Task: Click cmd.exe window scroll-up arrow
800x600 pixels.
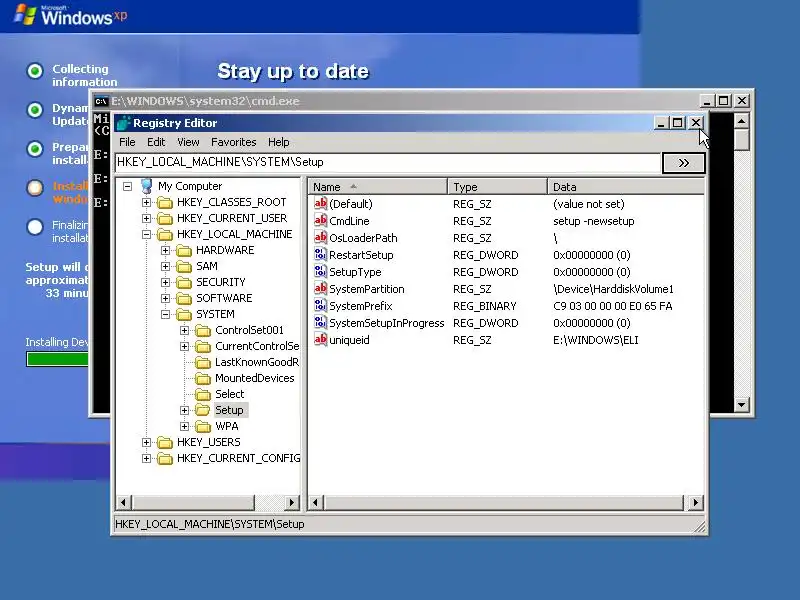Action: (741, 121)
